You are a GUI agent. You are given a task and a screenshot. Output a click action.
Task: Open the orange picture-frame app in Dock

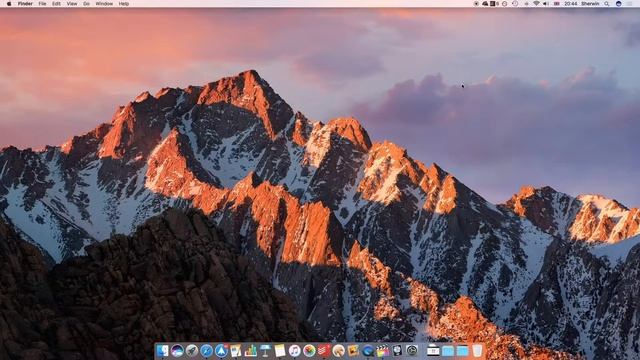[x=353, y=351]
